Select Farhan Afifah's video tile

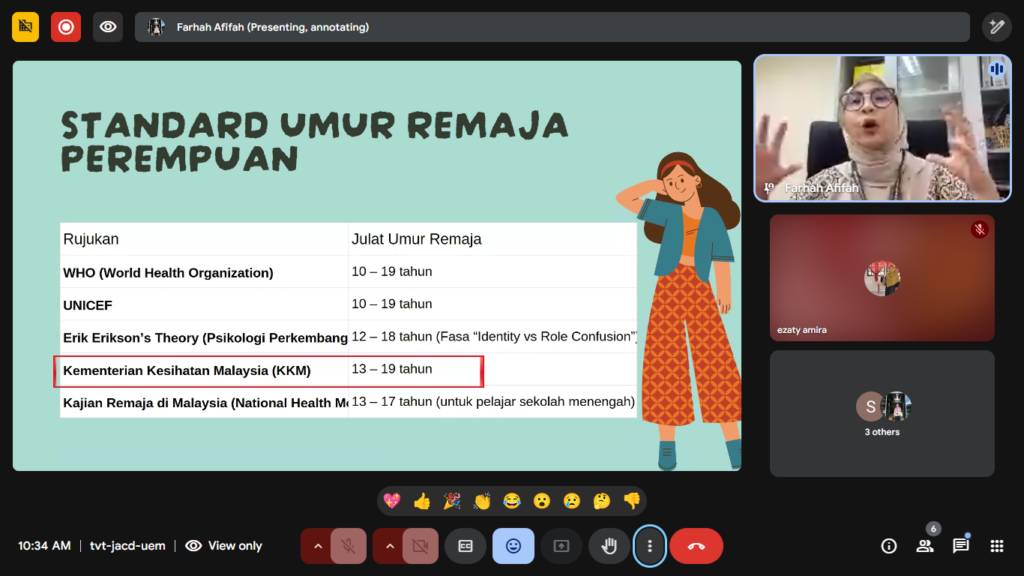[x=882, y=128]
